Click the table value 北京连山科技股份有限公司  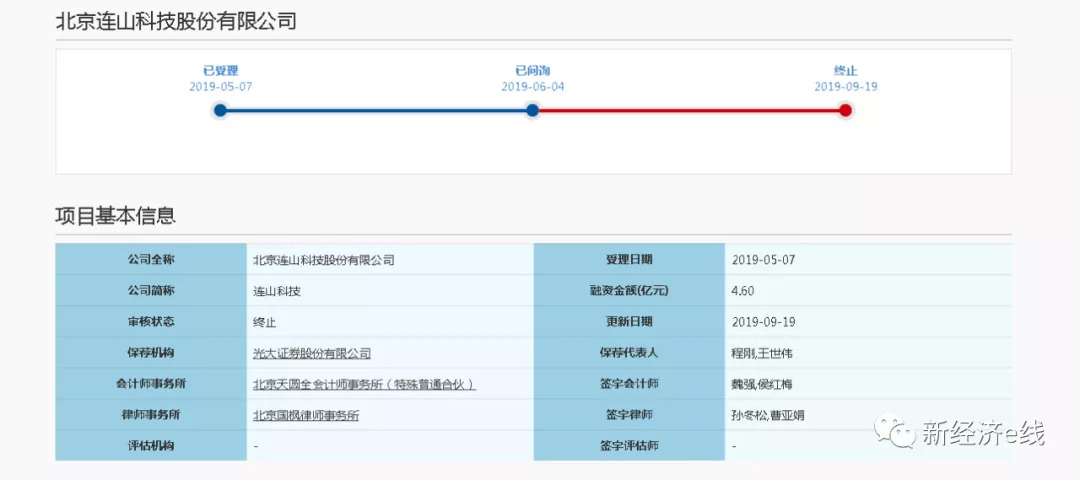pos(324,260)
